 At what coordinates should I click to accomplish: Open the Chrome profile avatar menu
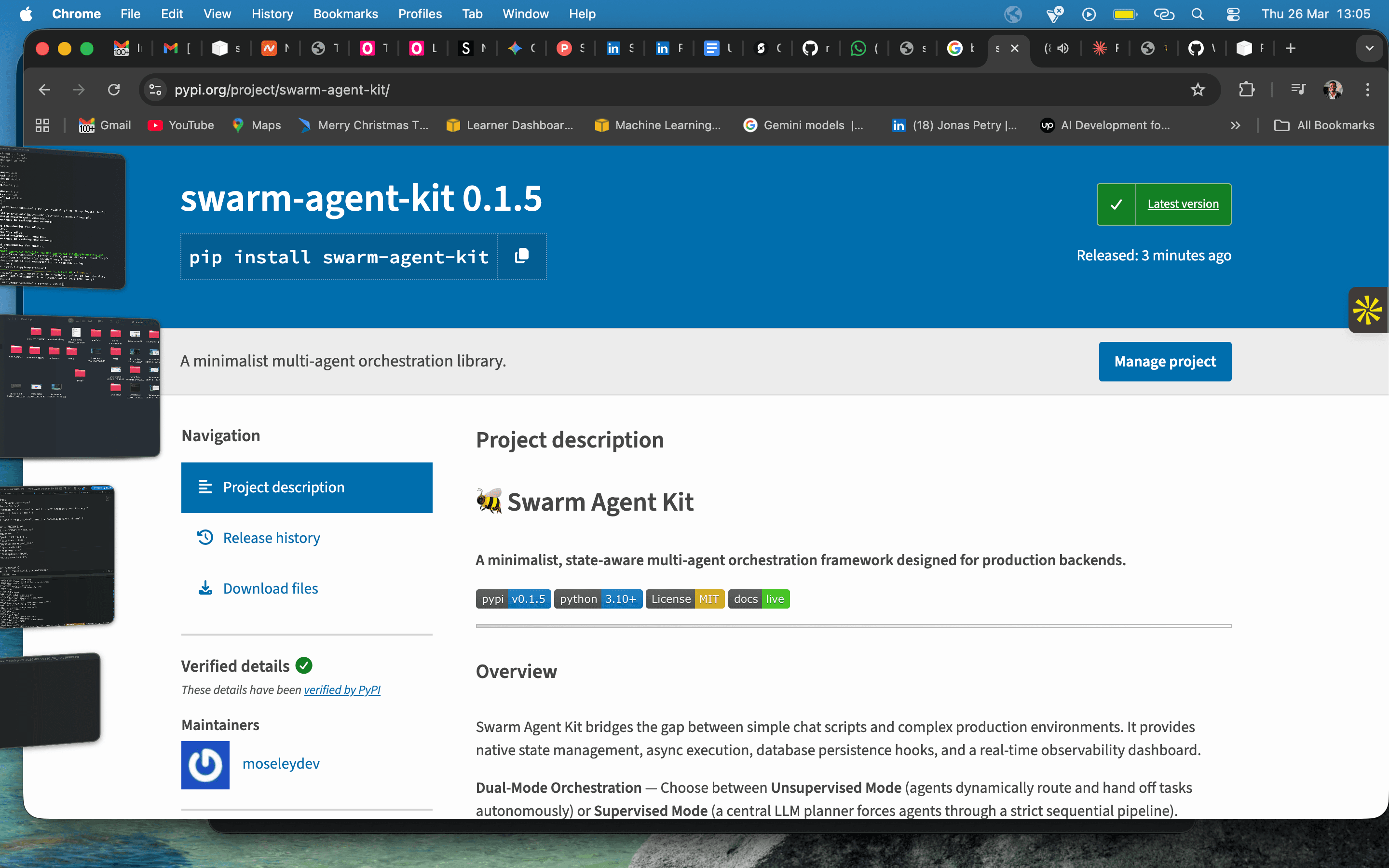coord(1333,90)
